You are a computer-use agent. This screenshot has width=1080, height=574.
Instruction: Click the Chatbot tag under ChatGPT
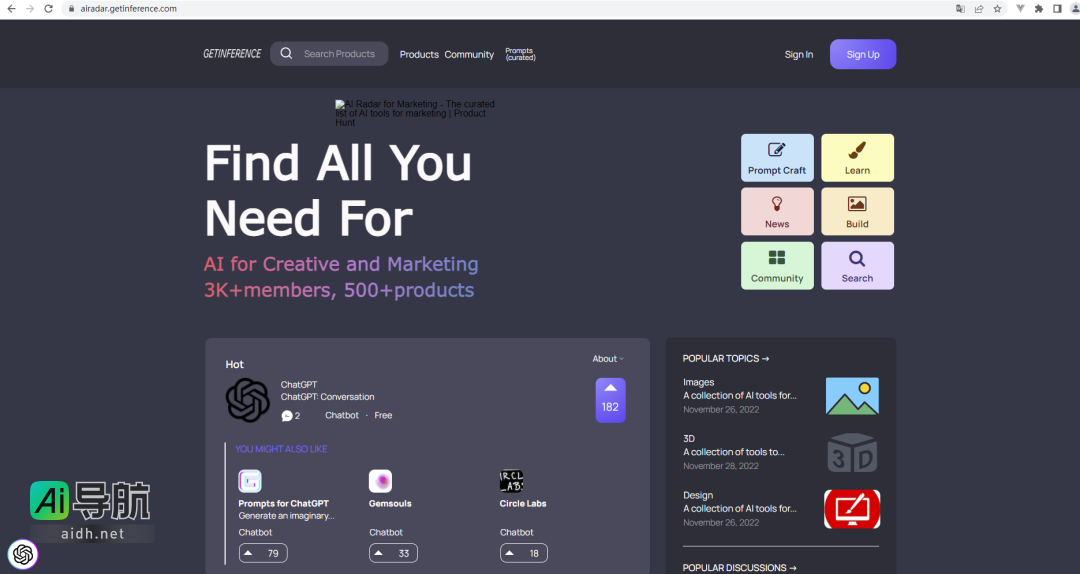(342, 415)
